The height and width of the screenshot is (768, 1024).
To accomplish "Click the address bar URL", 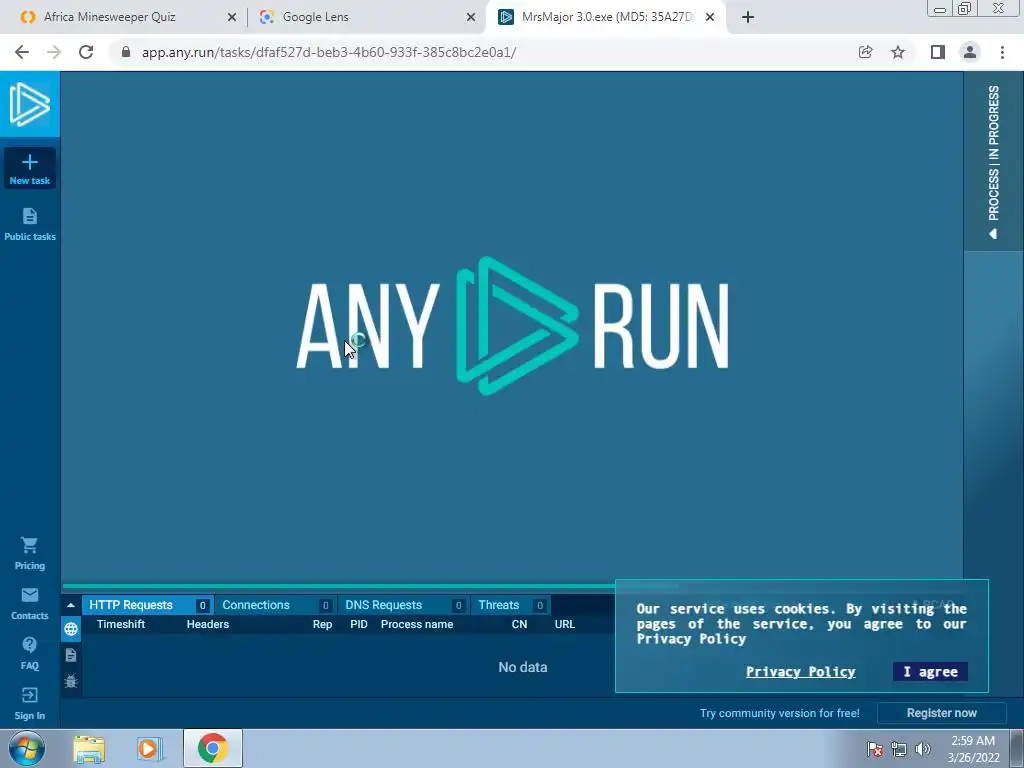I will tap(328, 52).
